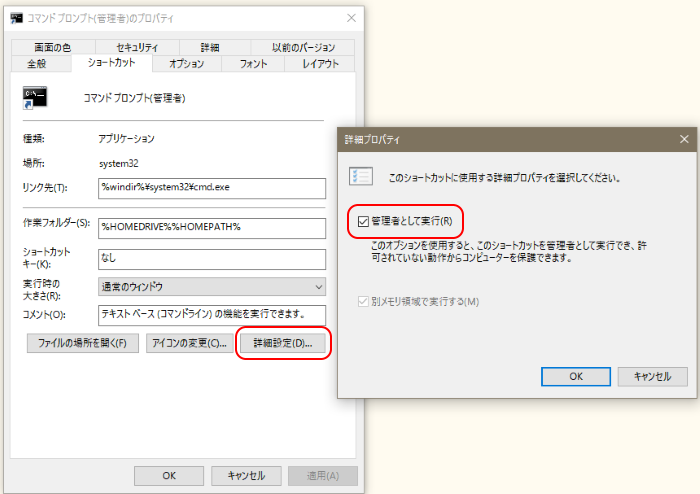Open the 実行時の大きさ dropdown
This screenshot has height=494, width=700.
point(212,286)
